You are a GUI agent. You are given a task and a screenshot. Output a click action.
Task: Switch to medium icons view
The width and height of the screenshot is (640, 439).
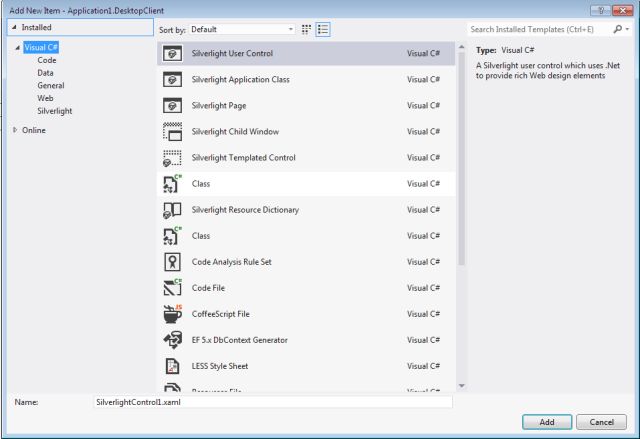coord(306,29)
